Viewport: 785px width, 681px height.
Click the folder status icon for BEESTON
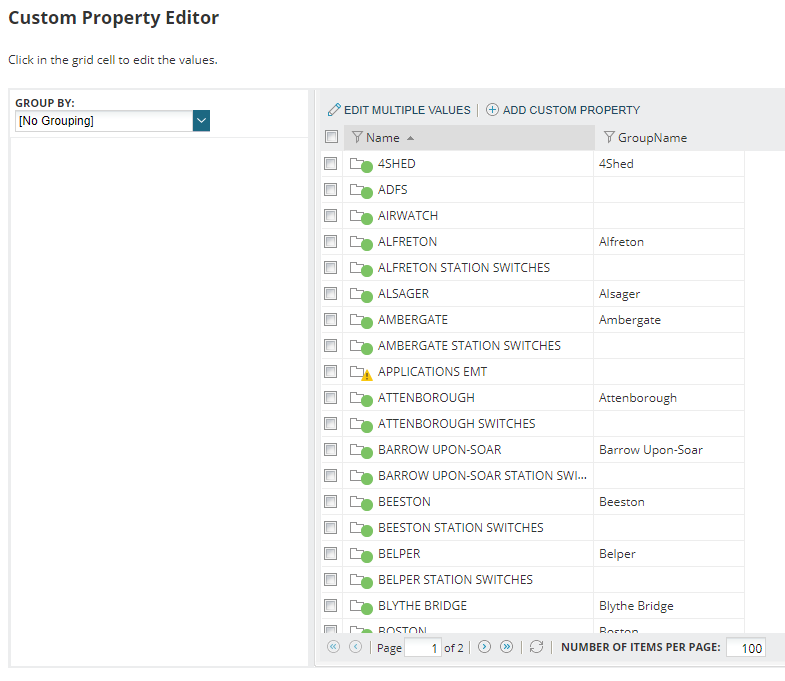point(361,503)
